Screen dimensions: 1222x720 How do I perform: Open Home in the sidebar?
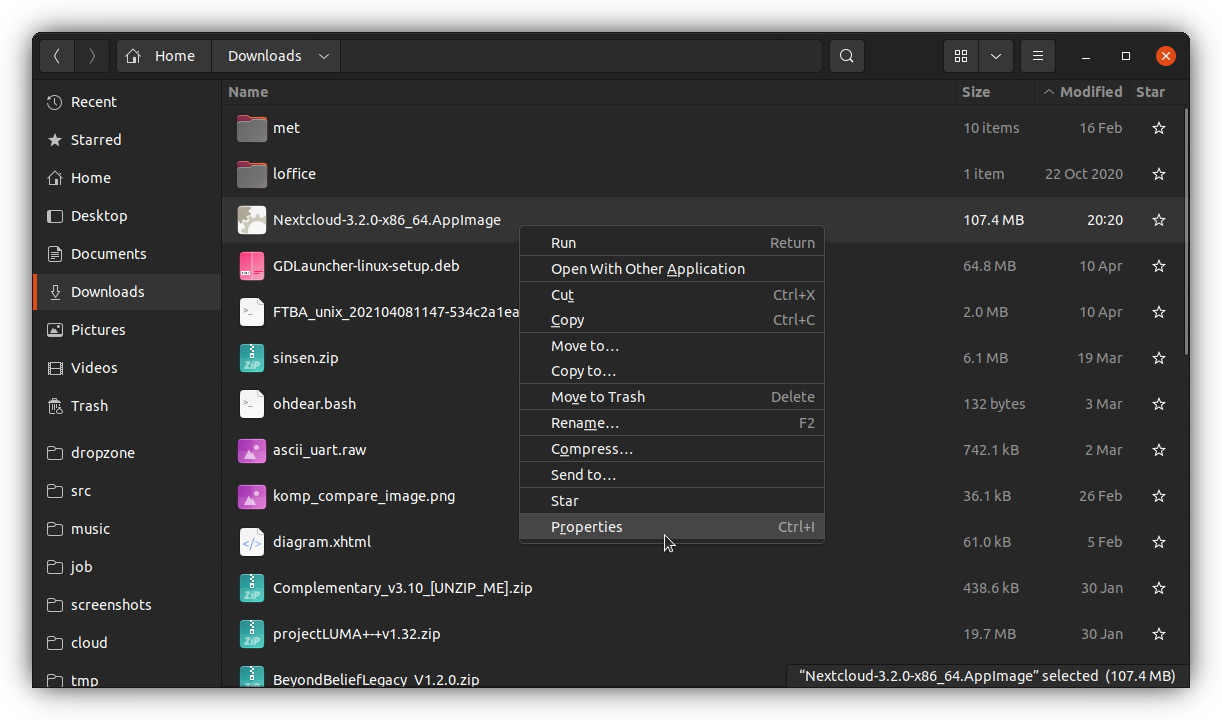click(x=127, y=178)
